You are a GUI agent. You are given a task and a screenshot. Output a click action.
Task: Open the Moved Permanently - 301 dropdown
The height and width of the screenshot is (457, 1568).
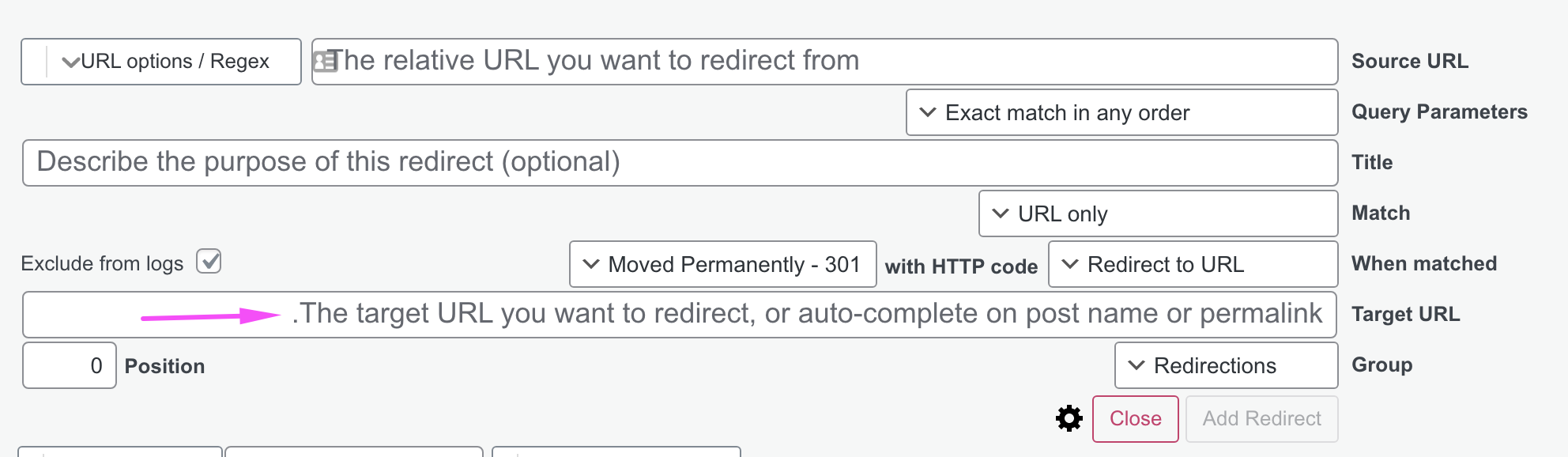[x=722, y=264]
